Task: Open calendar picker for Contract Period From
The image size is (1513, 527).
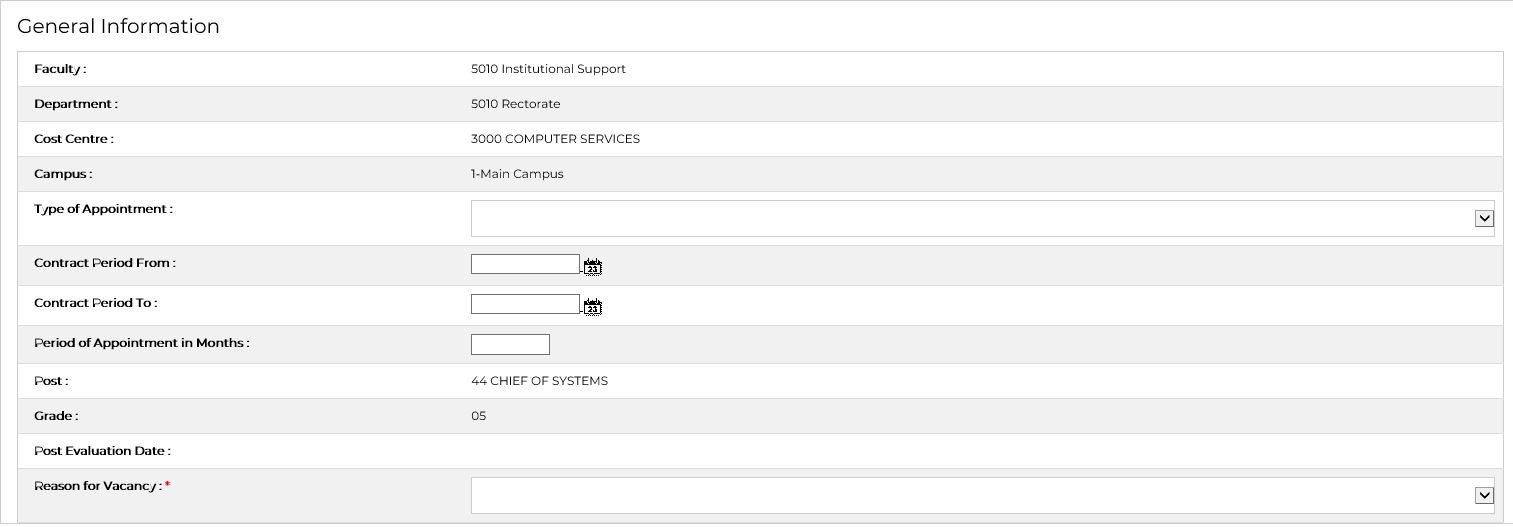Action: [x=593, y=267]
